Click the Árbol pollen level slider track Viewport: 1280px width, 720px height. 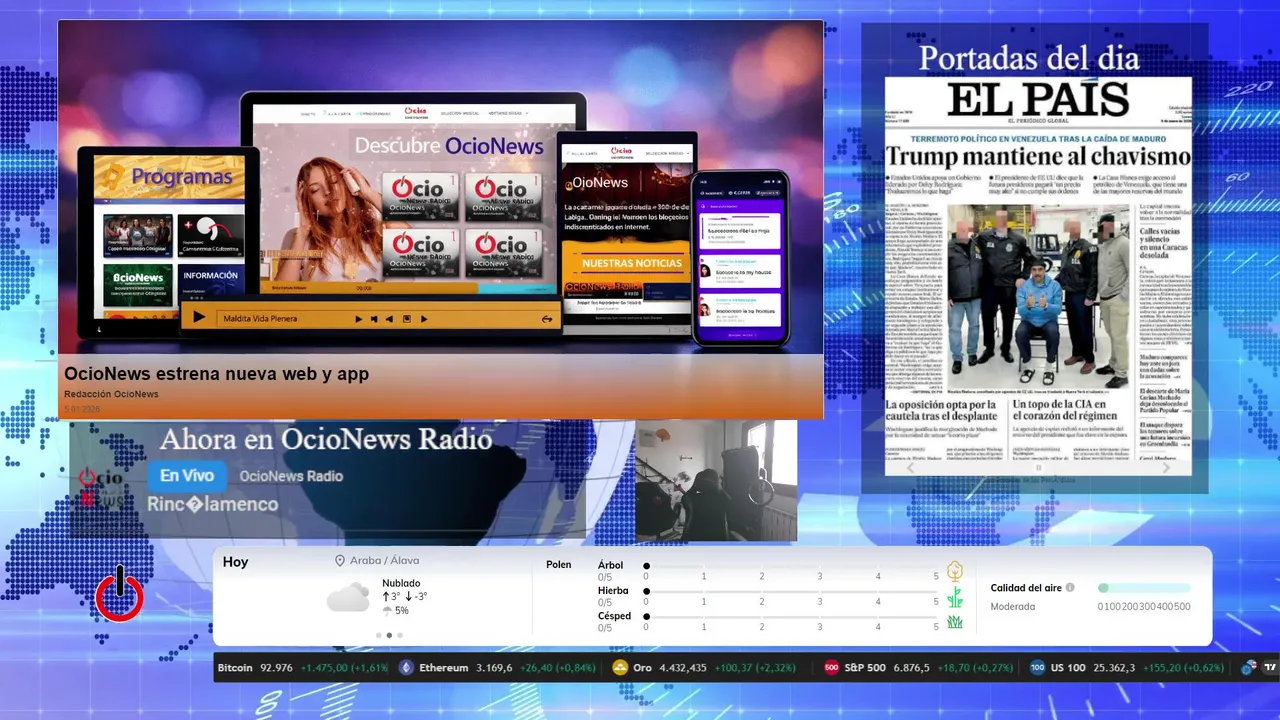[791, 566]
